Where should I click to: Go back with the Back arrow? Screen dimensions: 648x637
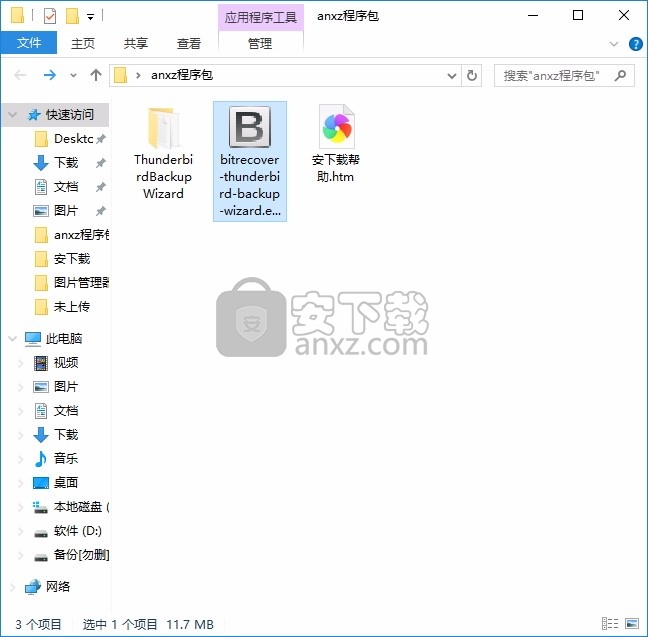click(x=20, y=75)
